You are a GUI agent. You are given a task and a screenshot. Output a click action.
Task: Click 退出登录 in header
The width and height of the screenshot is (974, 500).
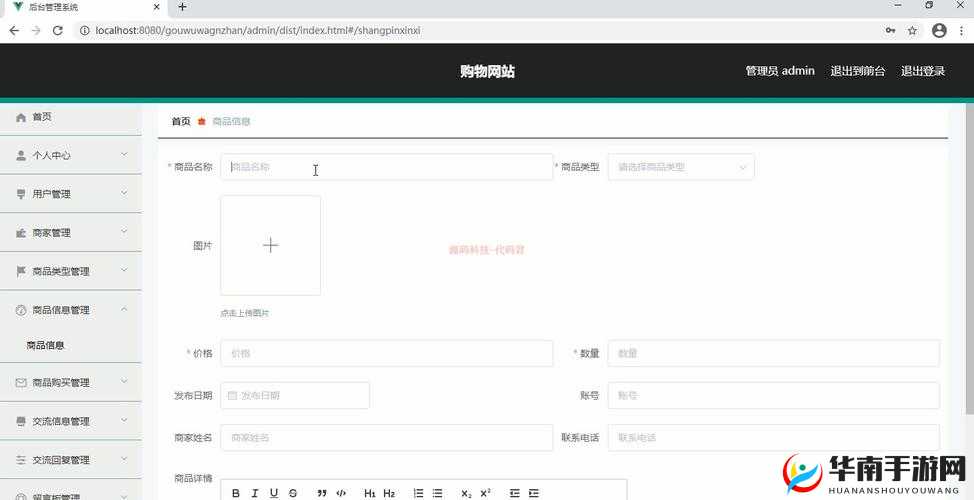point(923,71)
